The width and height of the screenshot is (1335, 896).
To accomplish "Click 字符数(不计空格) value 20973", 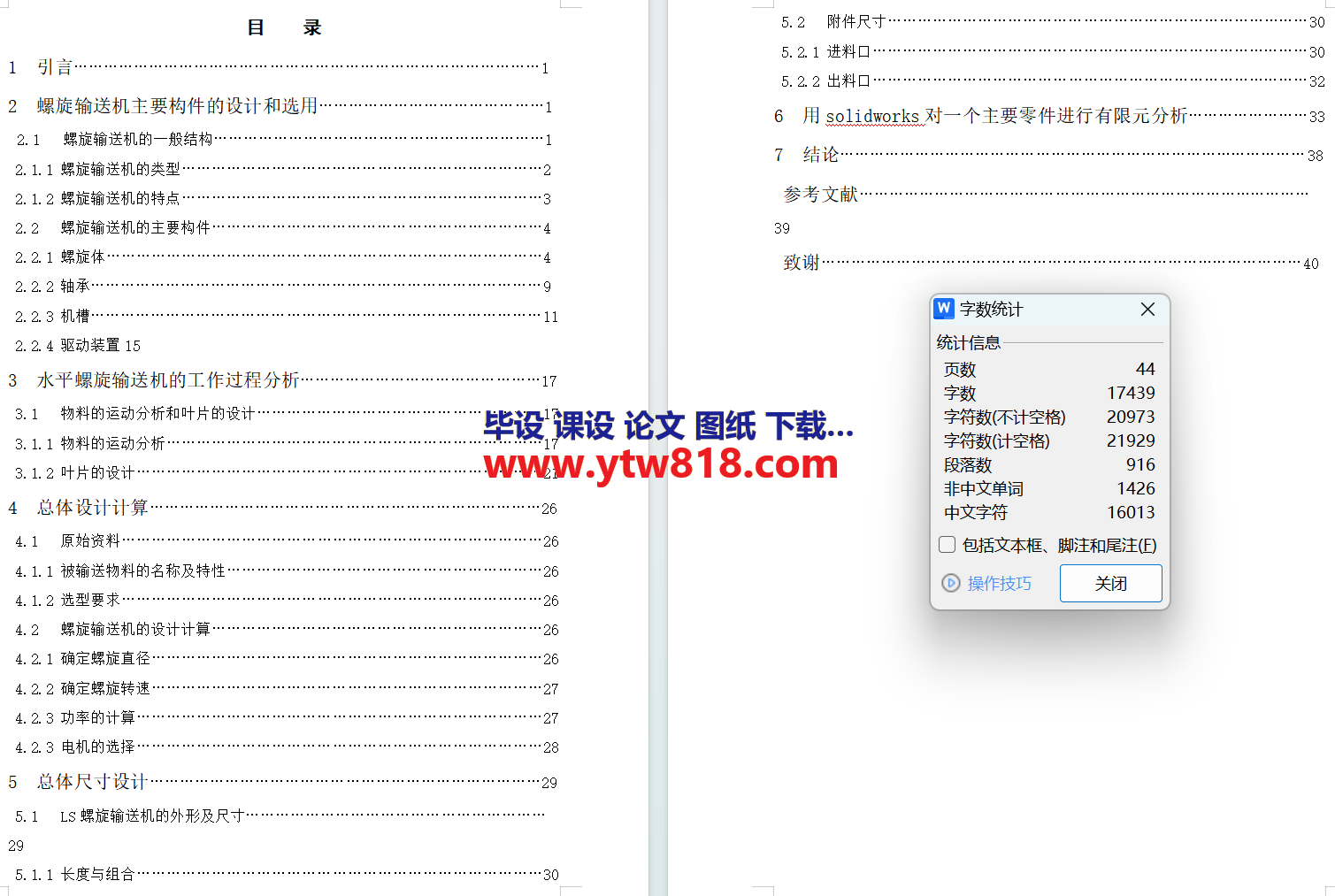I will [x=1131, y=417].
